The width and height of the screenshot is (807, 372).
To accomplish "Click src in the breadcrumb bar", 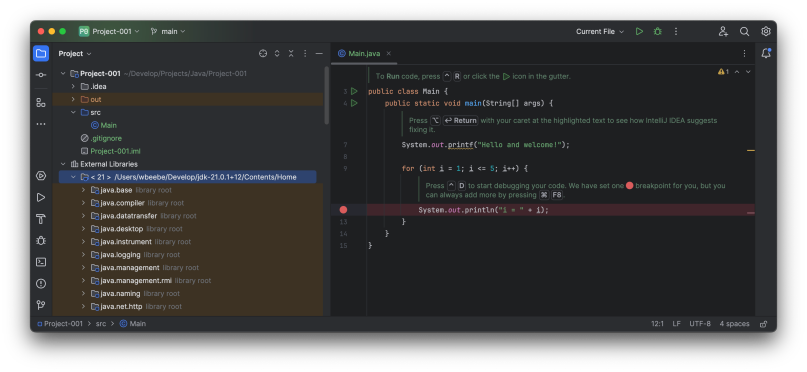I will click(101, 324).
